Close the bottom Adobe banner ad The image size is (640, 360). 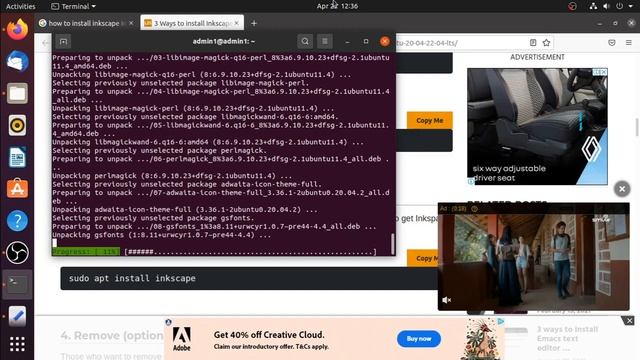629,321
